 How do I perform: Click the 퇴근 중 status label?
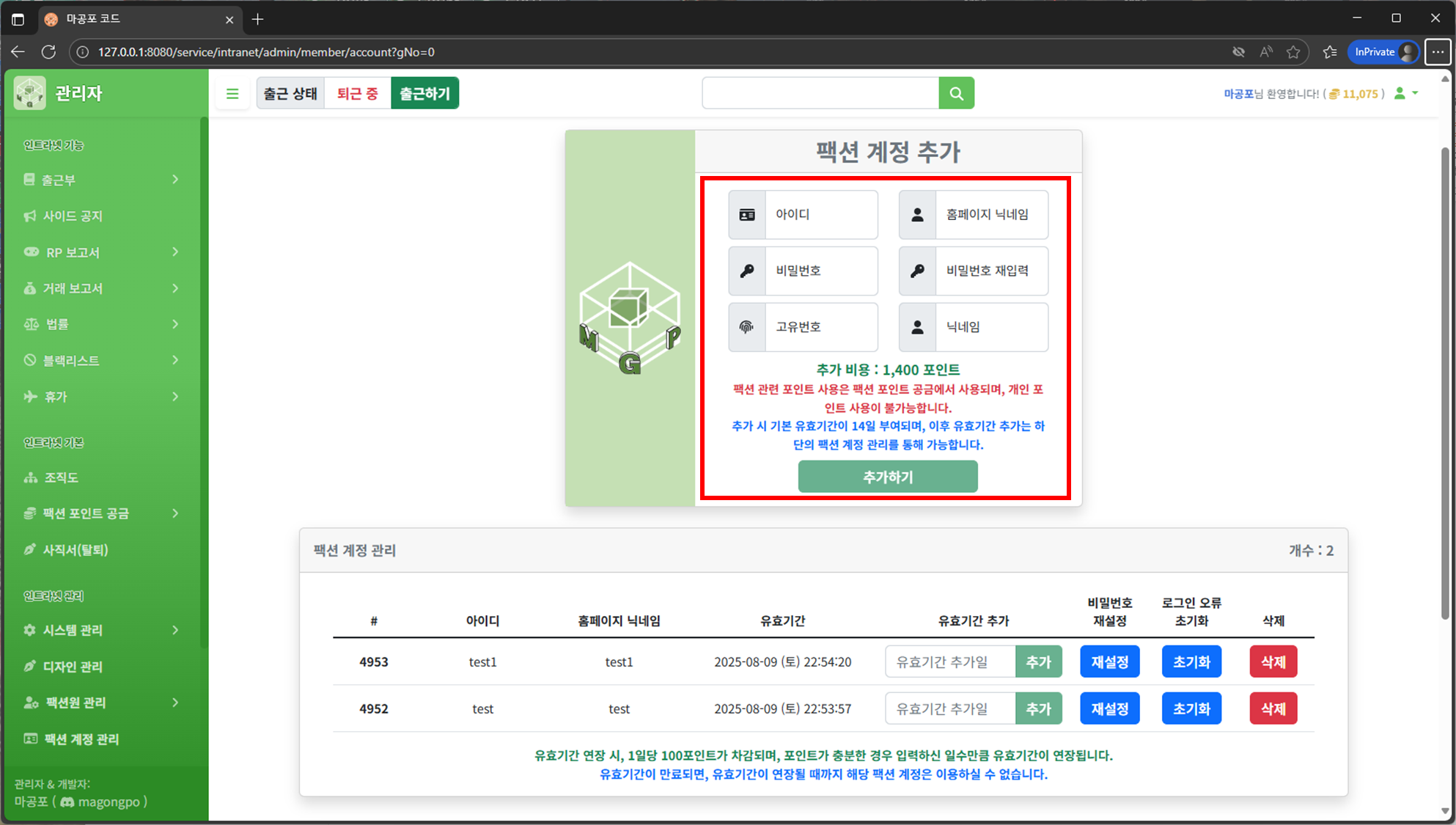pyautogui.click(x=358, y=93)
